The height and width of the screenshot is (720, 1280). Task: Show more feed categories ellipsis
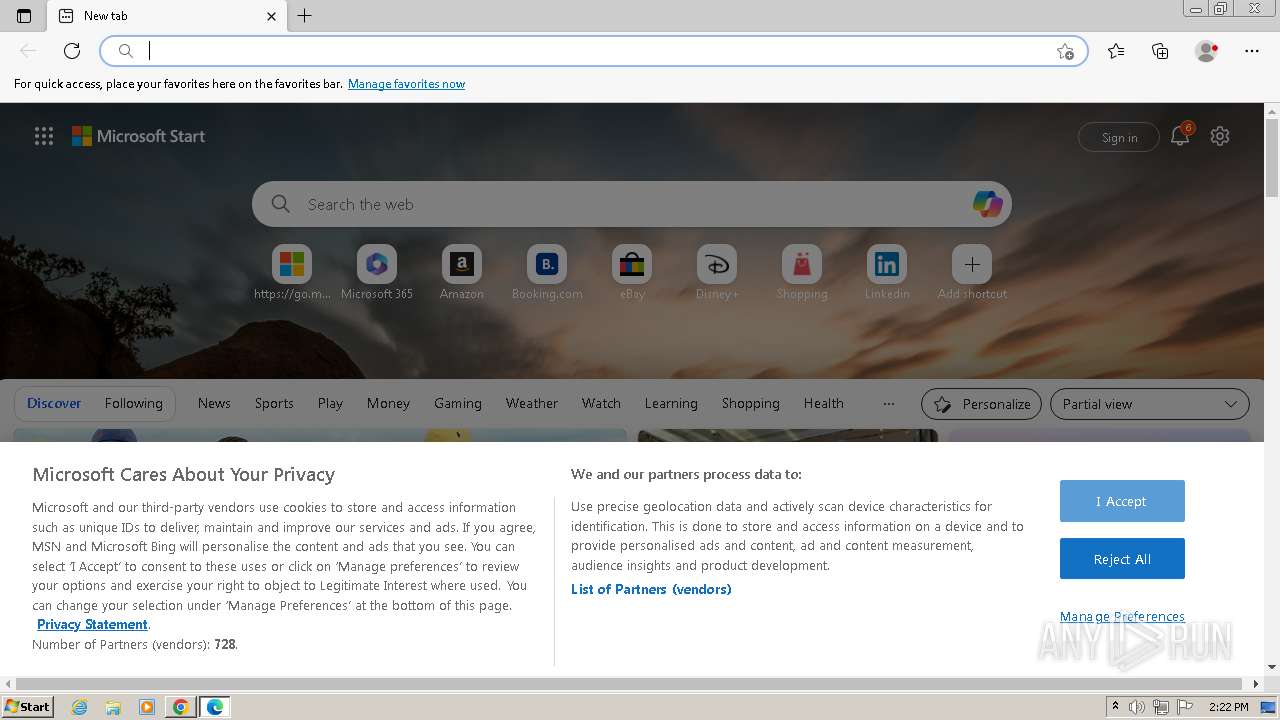click(x=888, y=404)
